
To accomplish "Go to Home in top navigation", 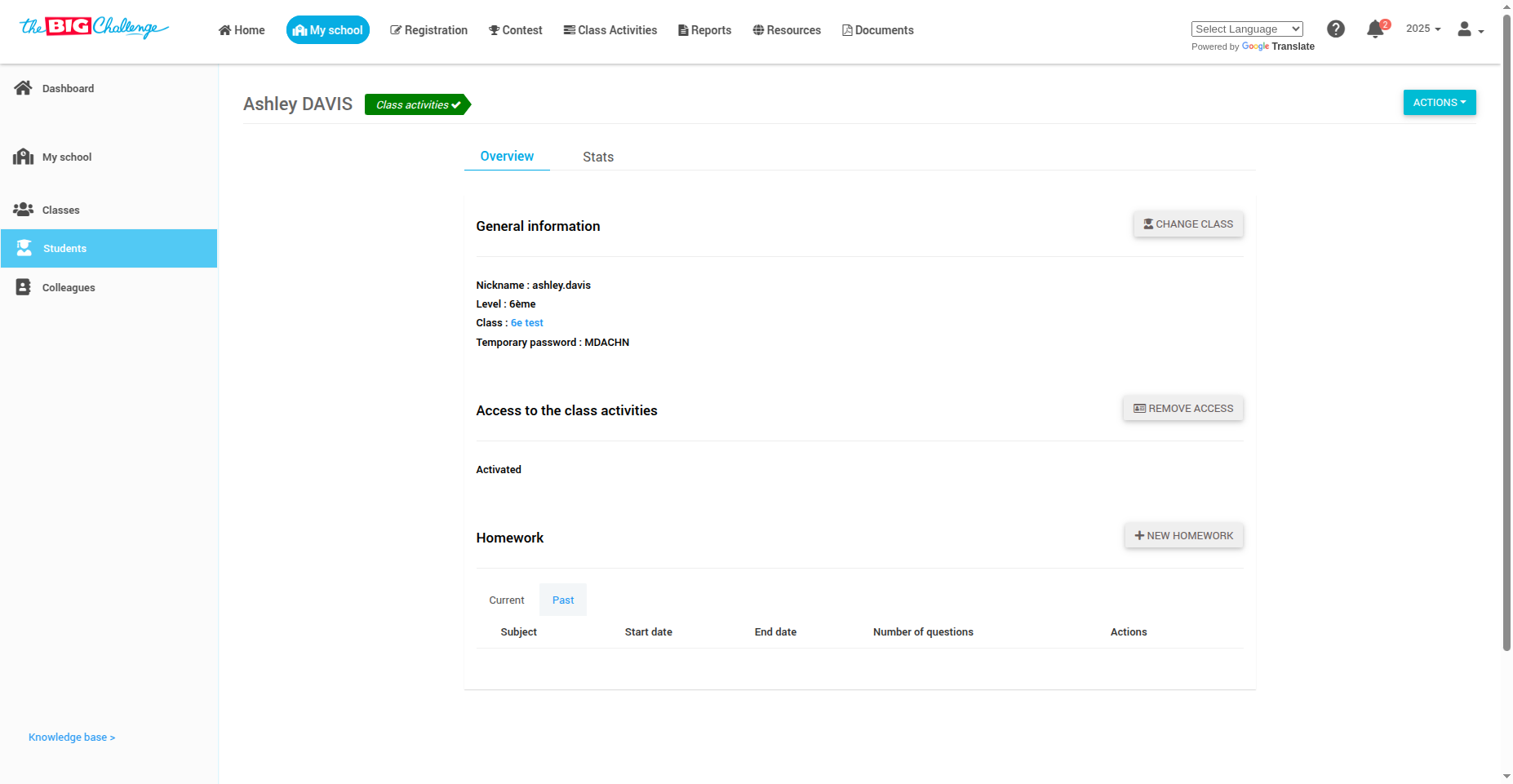I will coord(242,30).
